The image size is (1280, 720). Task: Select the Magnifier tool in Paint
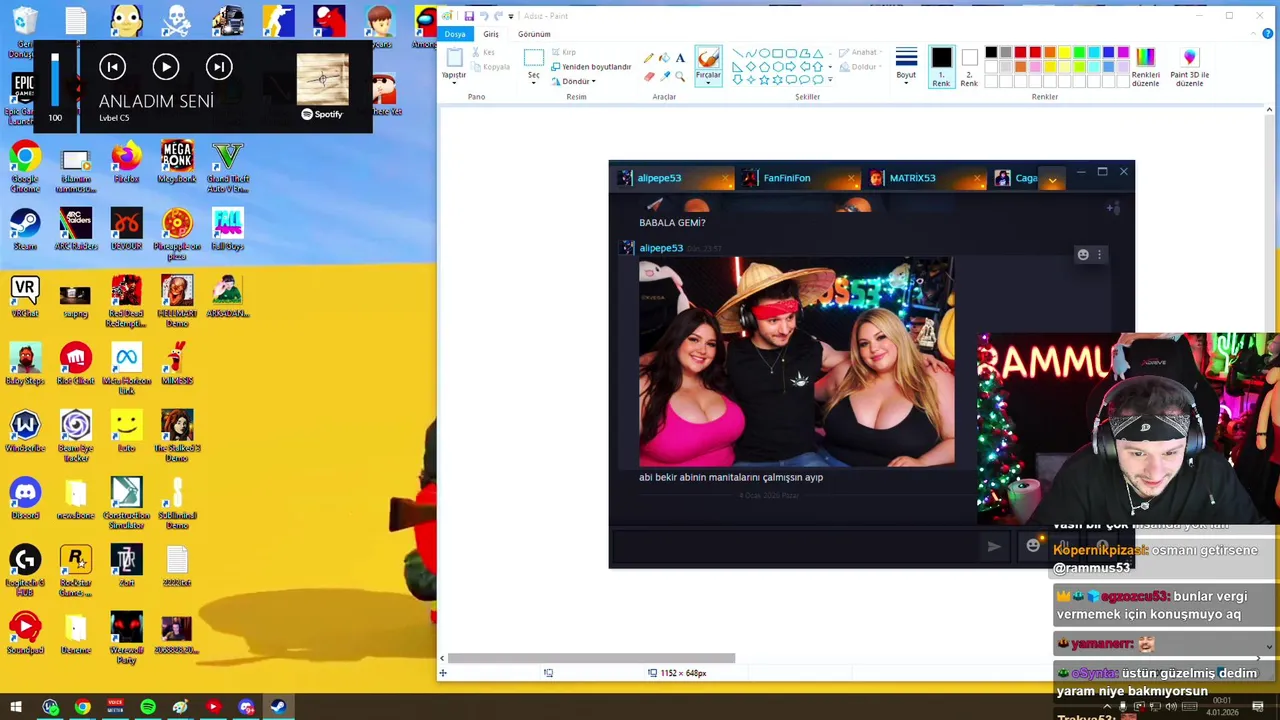[680, 76]
